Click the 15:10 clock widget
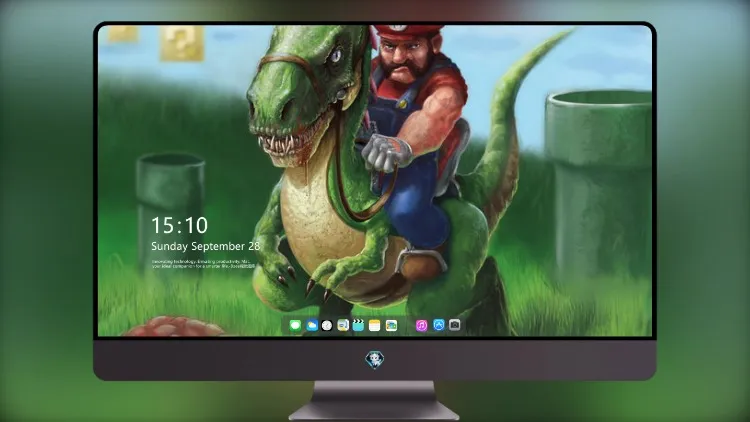The height and width of the screenshot is (422, 750). 179,225
